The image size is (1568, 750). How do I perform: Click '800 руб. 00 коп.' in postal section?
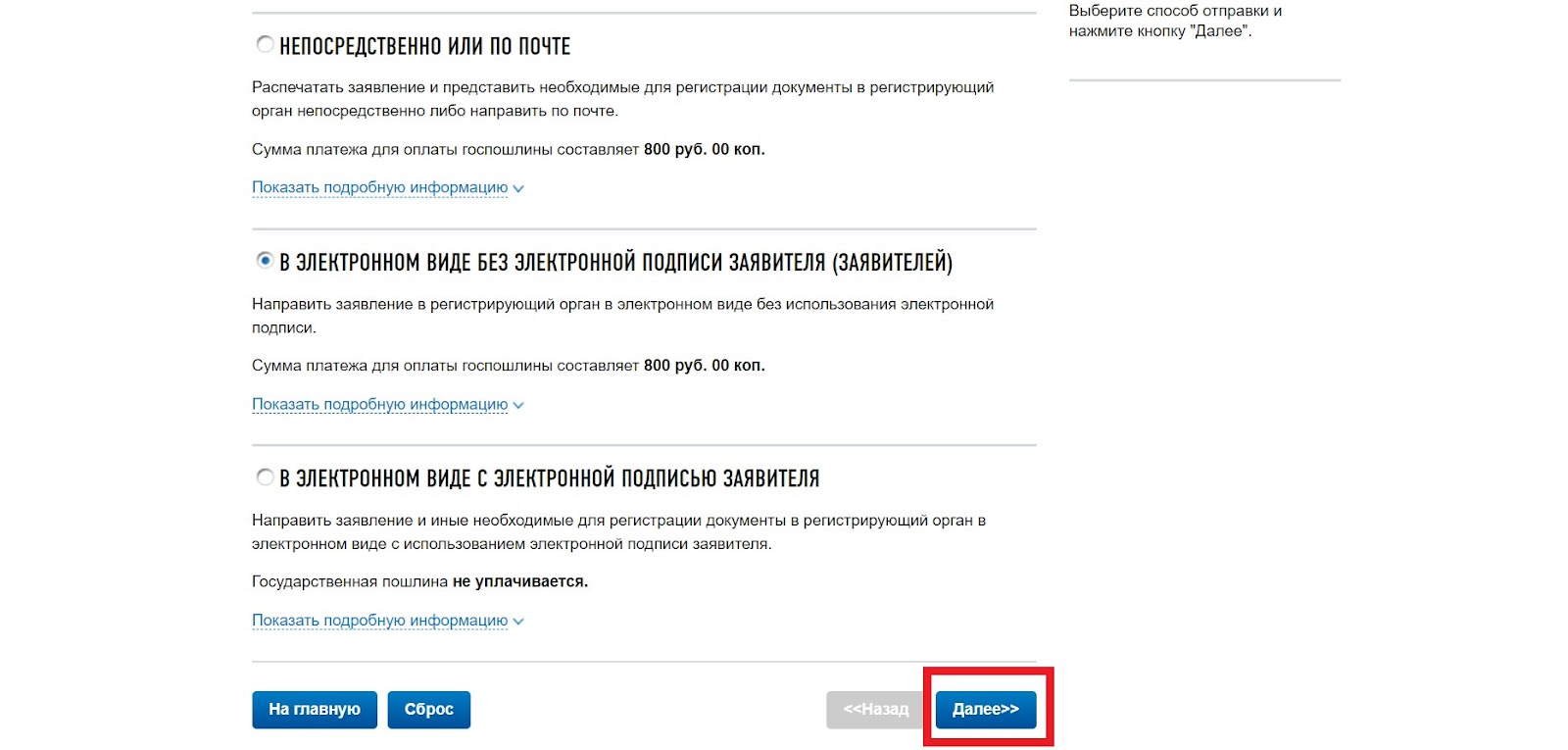[705, 149]
